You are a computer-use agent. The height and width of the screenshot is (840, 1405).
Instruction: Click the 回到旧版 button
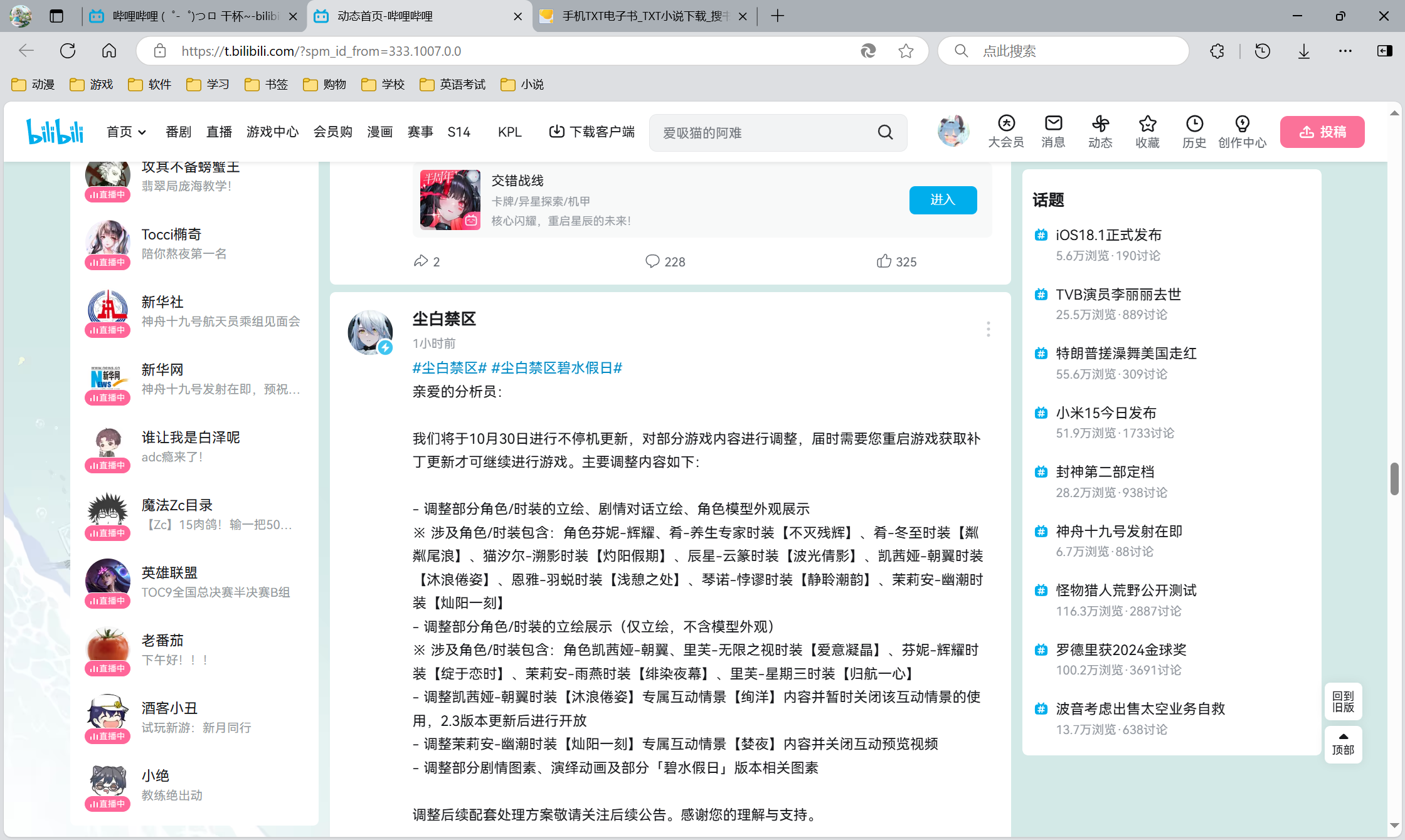(1343, 701)
